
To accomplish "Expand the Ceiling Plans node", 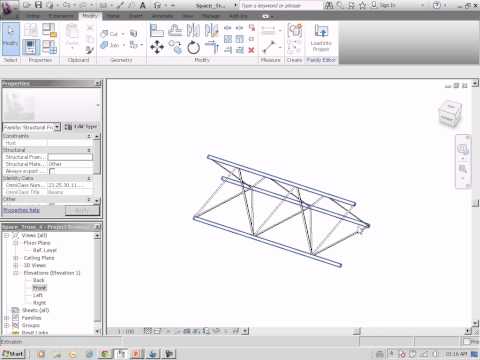I will point(15,258).
